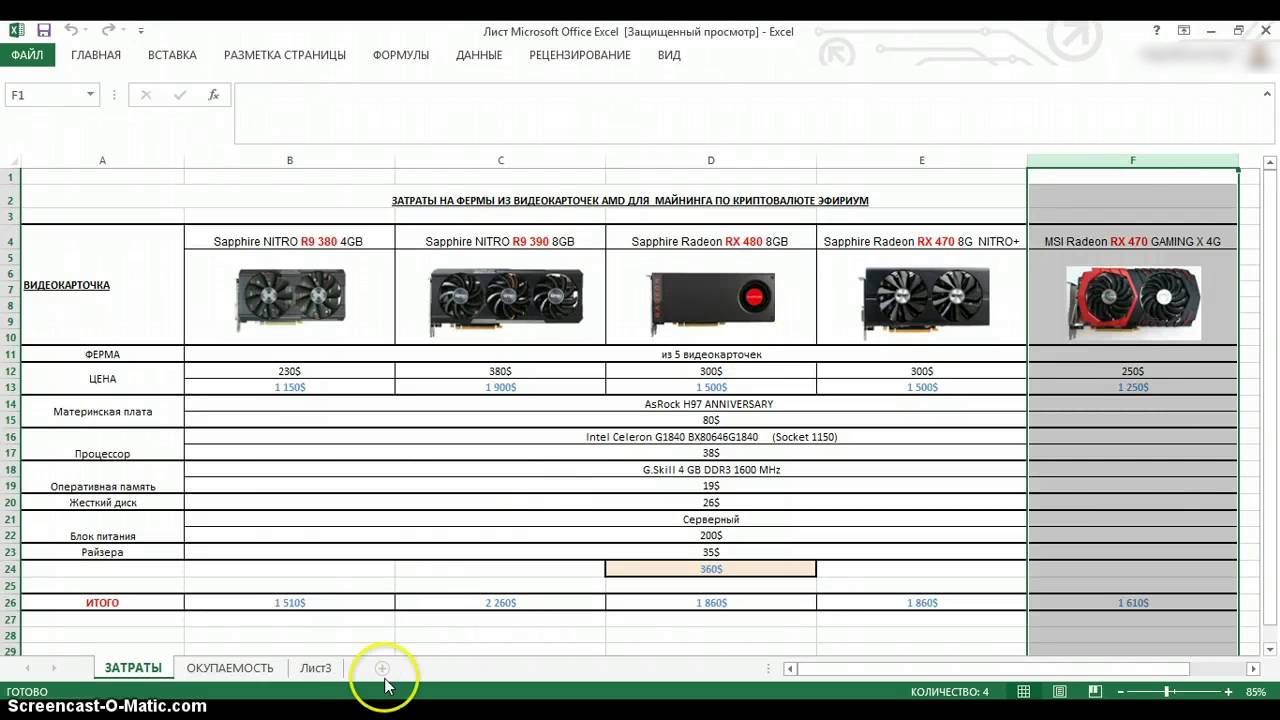Open the ФОРМУЛЫ ribbon tab

click(x=401, y=55)
